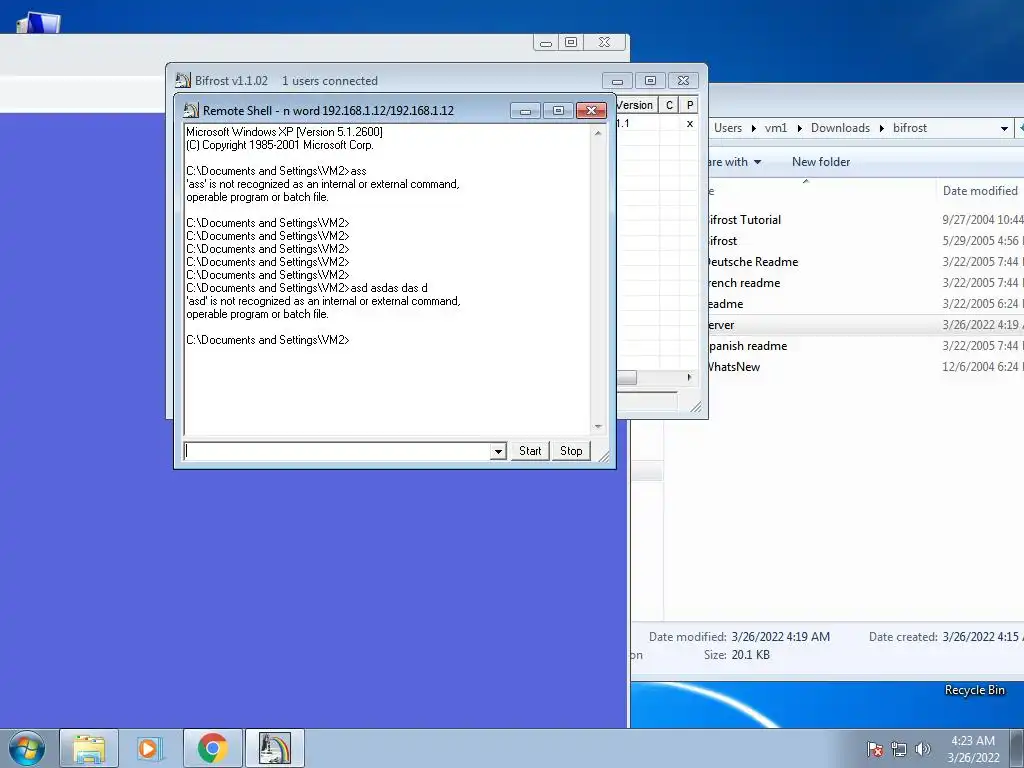Open Google Chrome from the taskbar
Screen dimensions: 1024x768
pos(212,748)
